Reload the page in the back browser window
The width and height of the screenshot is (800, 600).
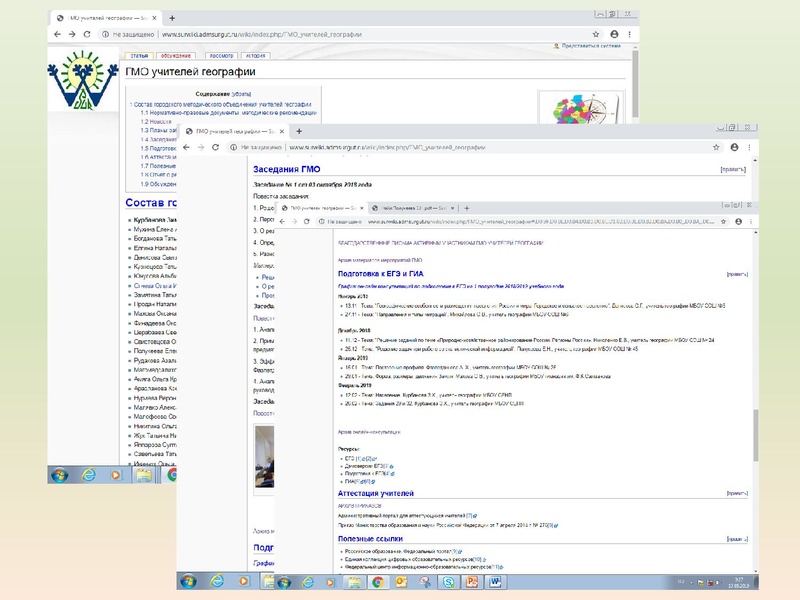coord(88,34)
